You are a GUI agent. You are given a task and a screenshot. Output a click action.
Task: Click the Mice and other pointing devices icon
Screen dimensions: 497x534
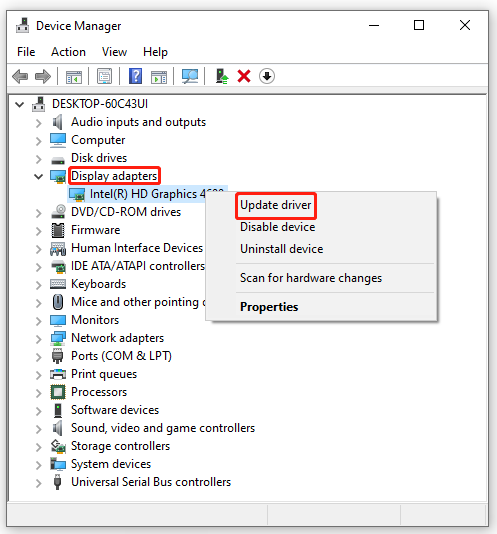pyautogui.click(x=58, y=302)
